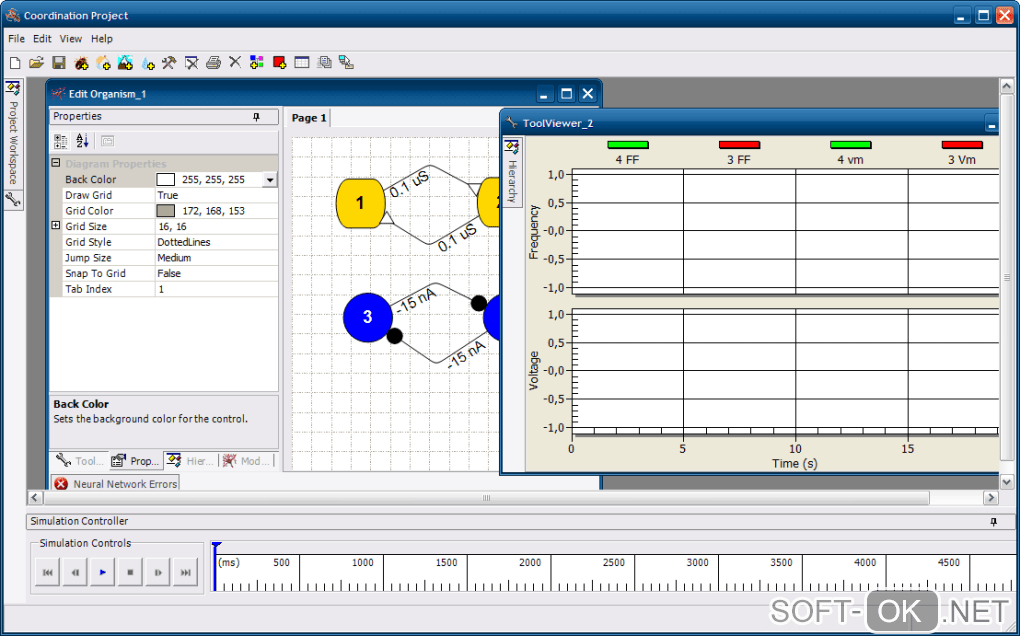
Task: Click the colored squares add icon
Action: [257, 63]
